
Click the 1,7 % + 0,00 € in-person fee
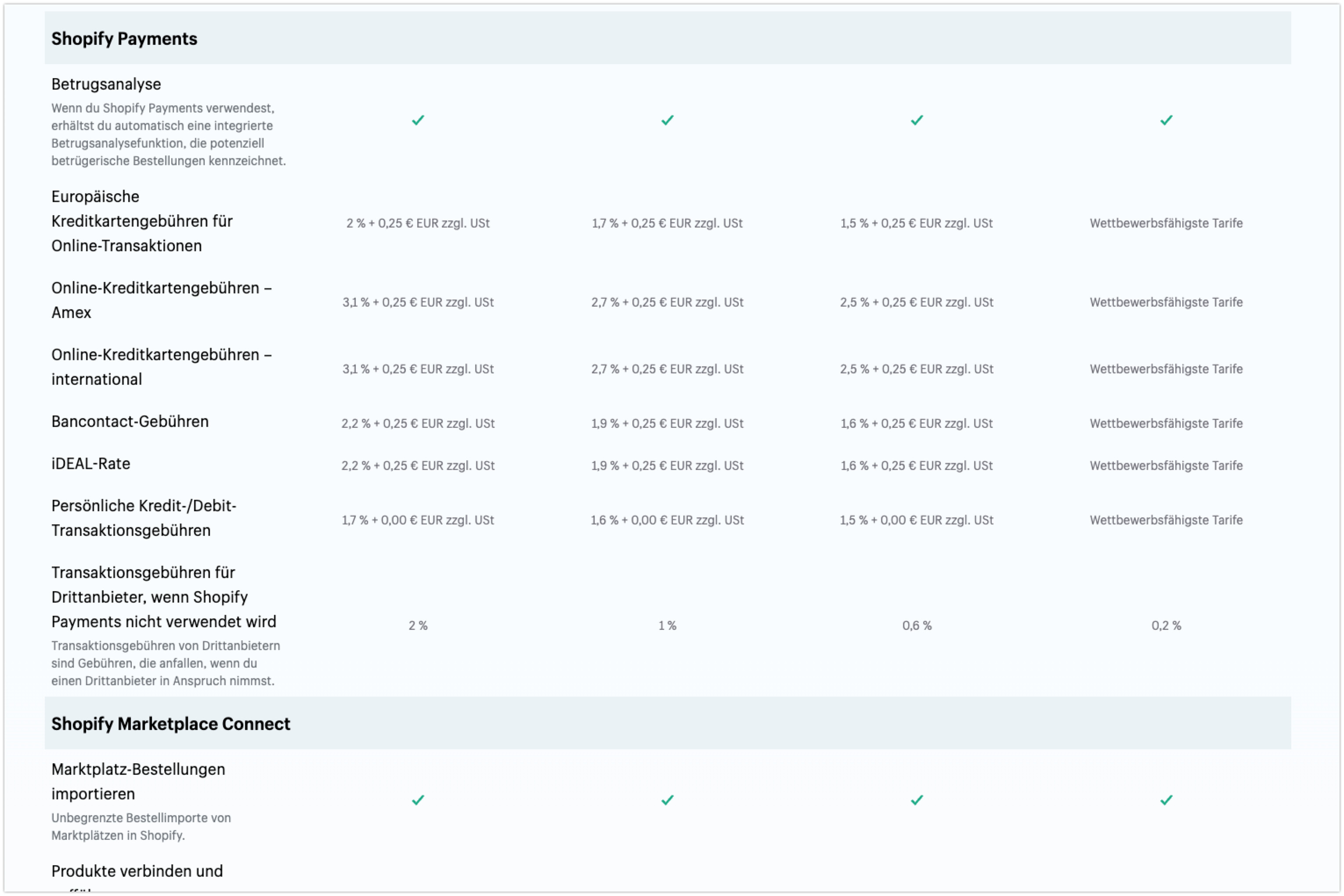tap(418, 520)
